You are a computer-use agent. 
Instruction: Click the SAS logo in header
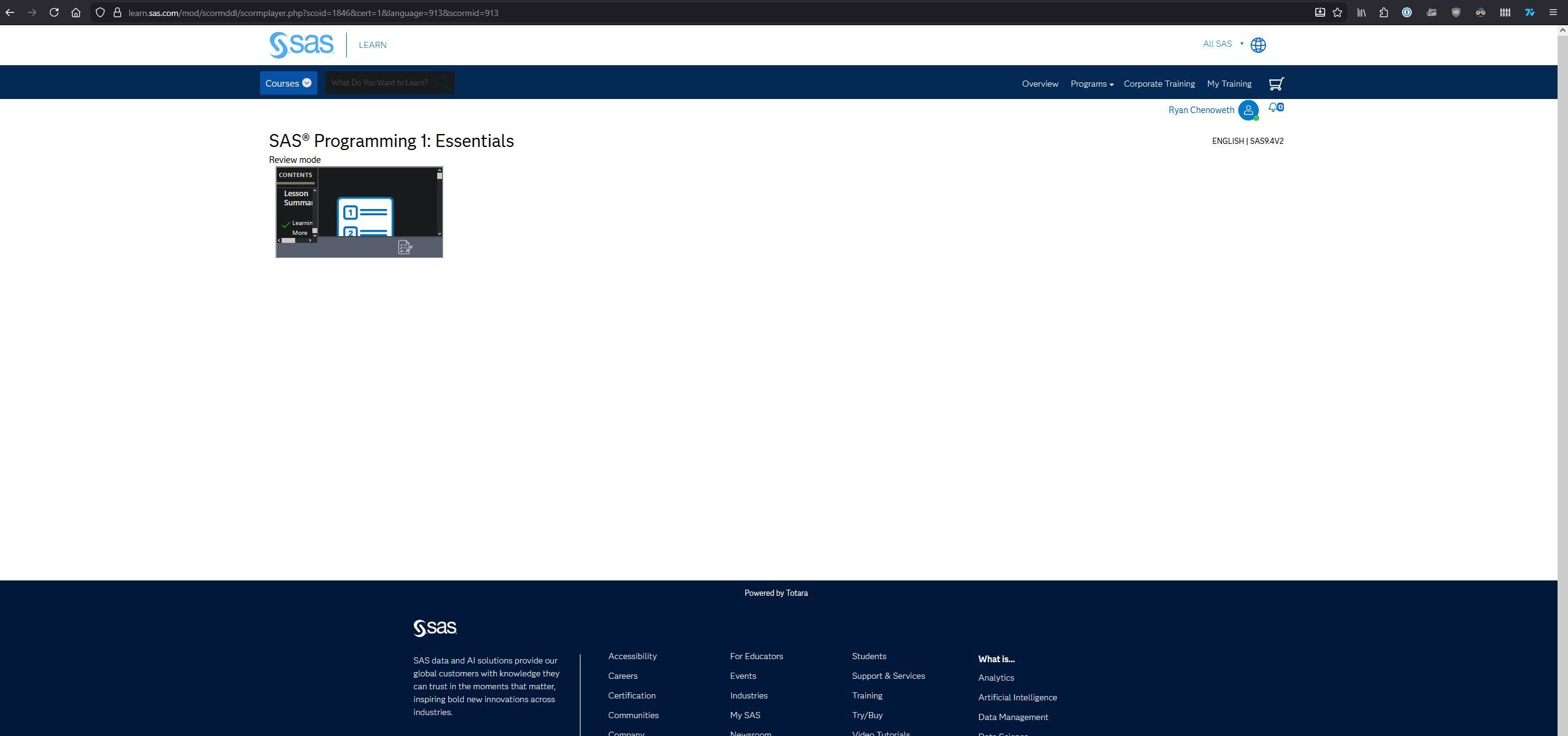tap(301, 45)
